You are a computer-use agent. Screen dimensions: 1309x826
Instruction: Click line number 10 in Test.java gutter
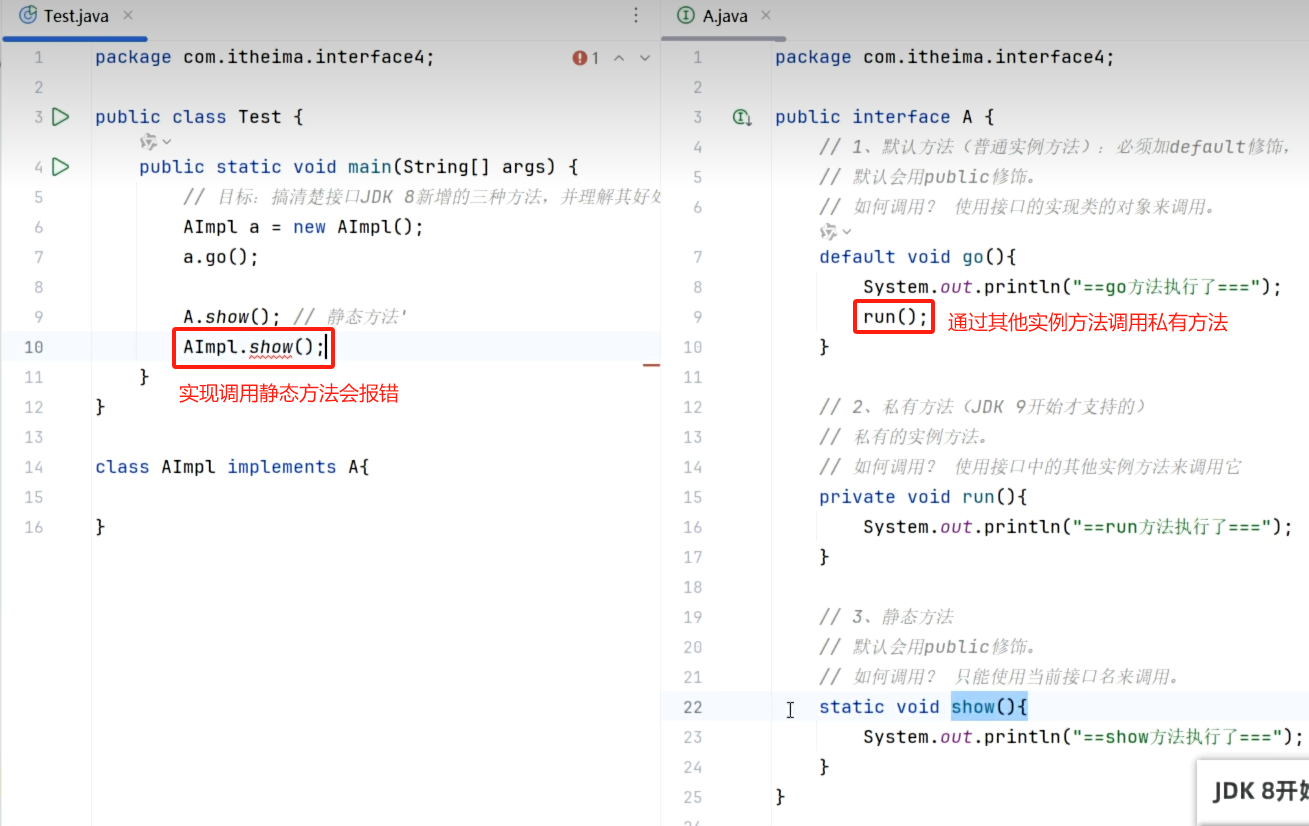34,347
